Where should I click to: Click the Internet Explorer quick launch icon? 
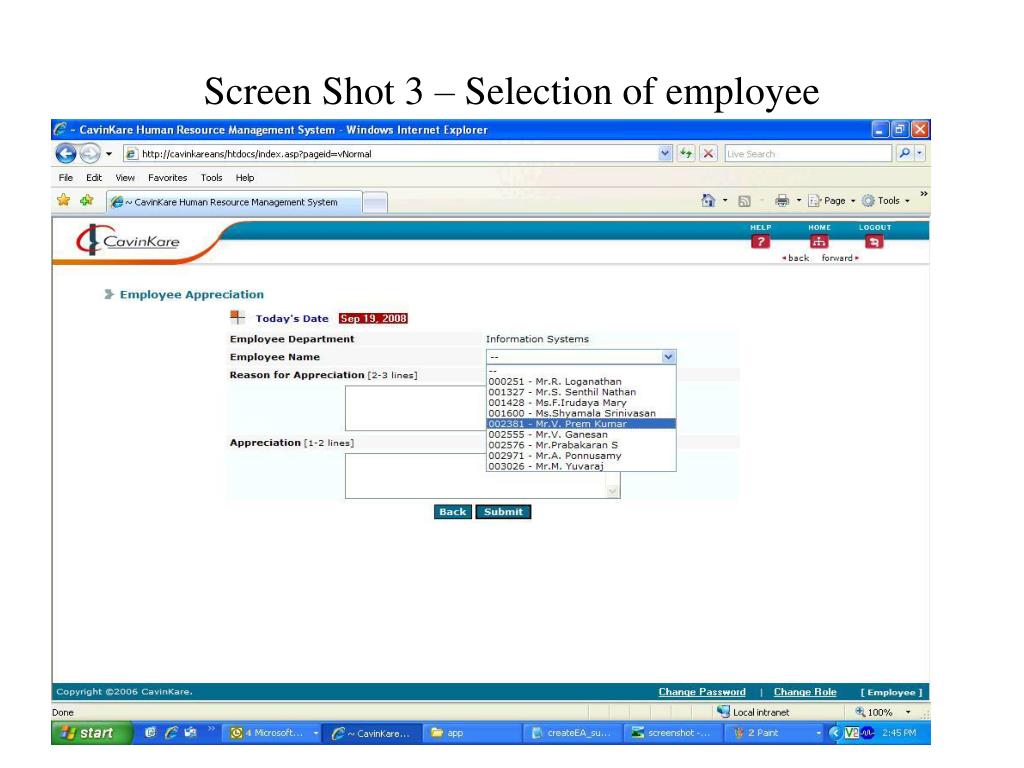tap(170, 733)
